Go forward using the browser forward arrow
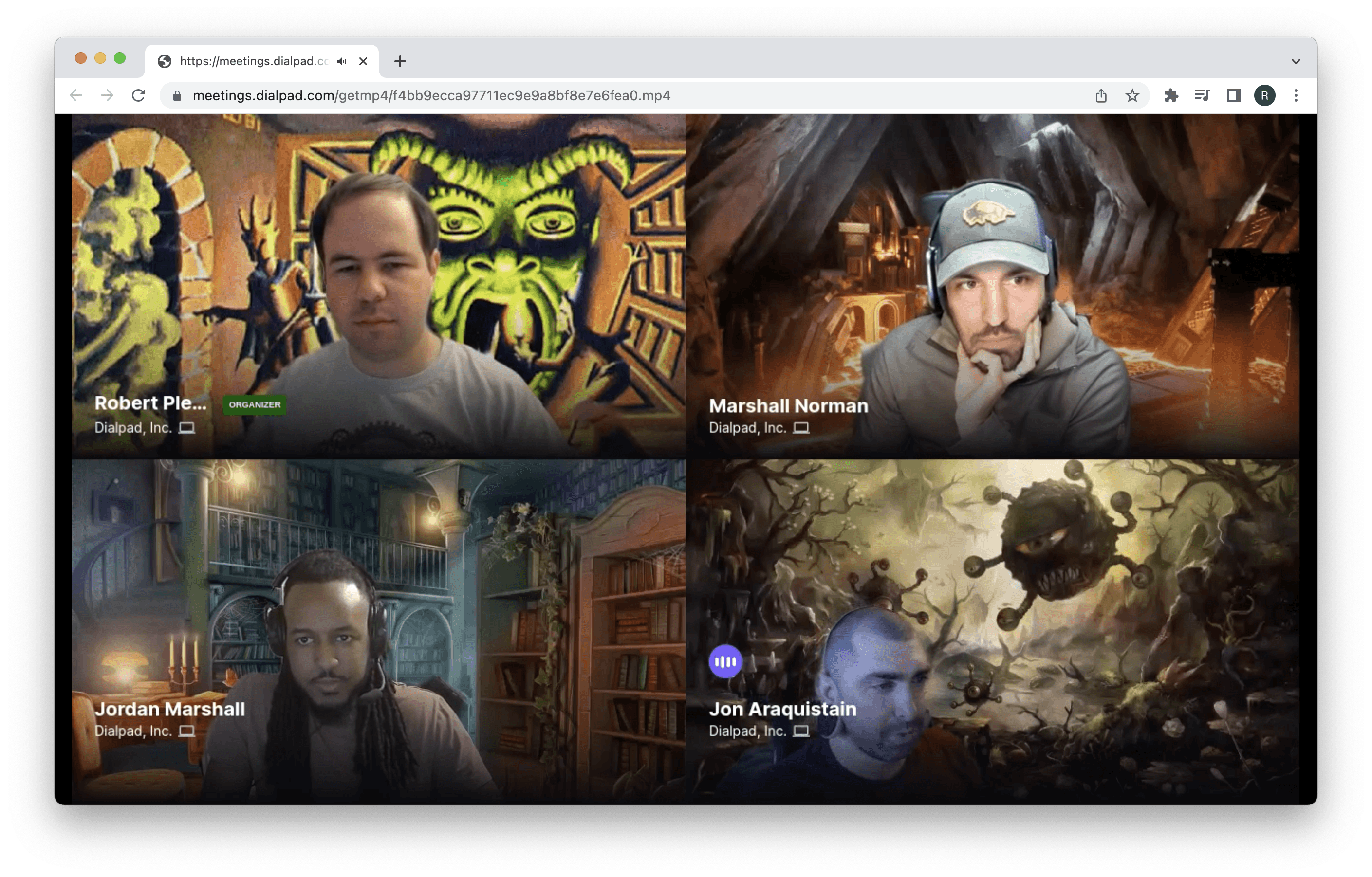The height and width of the screenshot is (877, 1372). point(107,96)
